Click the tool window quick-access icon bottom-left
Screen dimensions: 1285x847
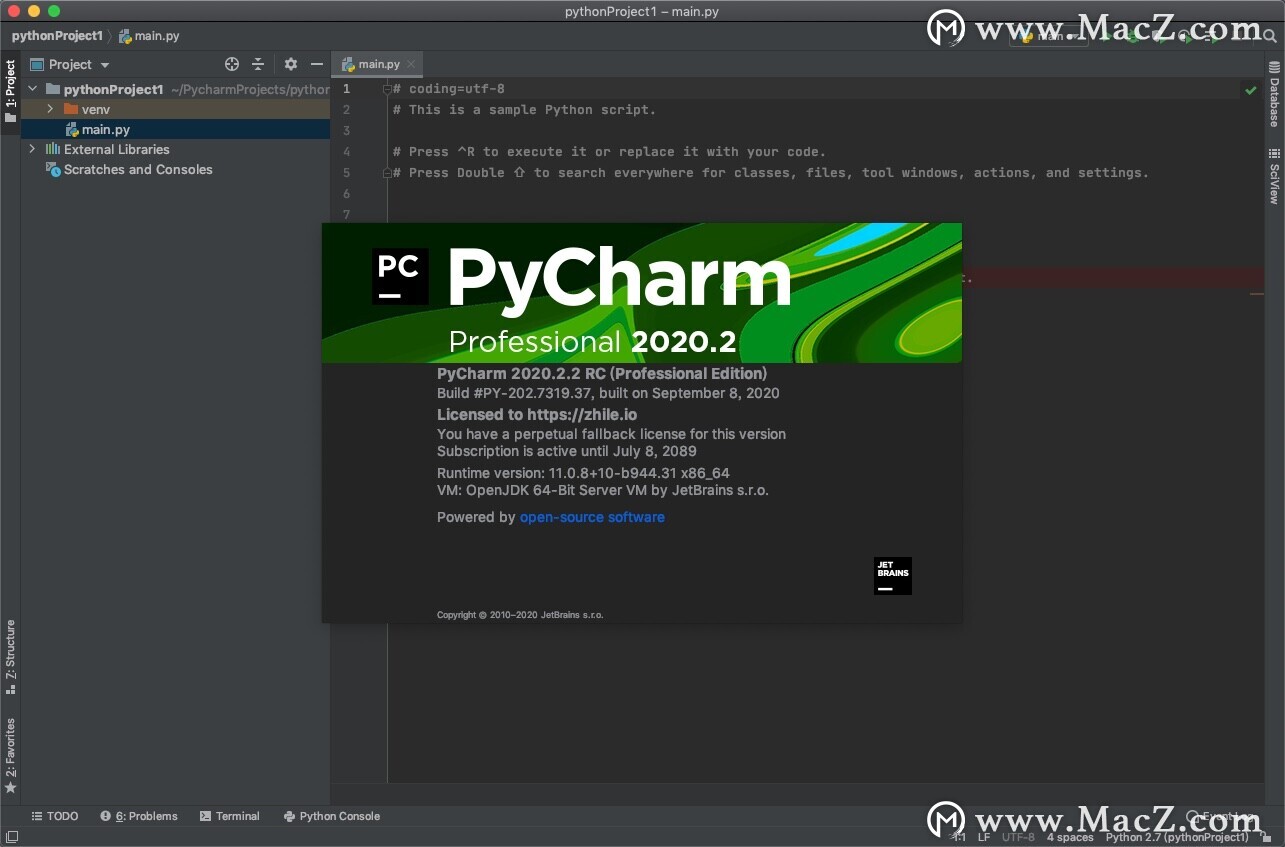click(11, 837)
